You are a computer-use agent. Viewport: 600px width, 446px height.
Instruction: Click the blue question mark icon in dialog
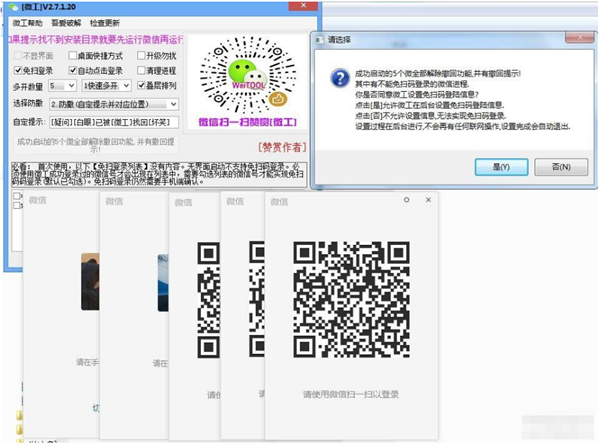pyautogui.click(x=340, y=78)
